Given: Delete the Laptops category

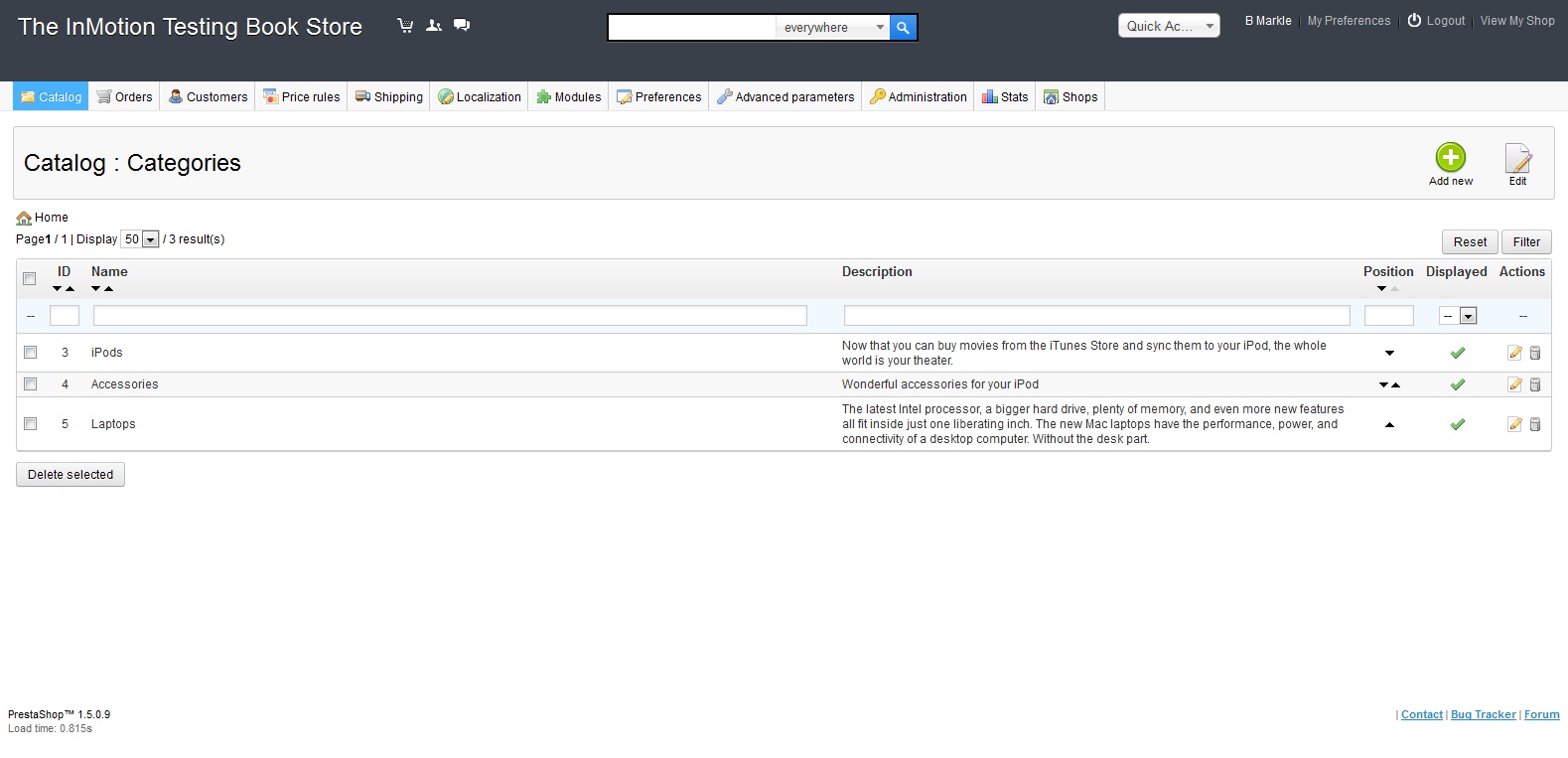Looking at the screenshot, I should pyautogui.click(x=1535, y=424).
